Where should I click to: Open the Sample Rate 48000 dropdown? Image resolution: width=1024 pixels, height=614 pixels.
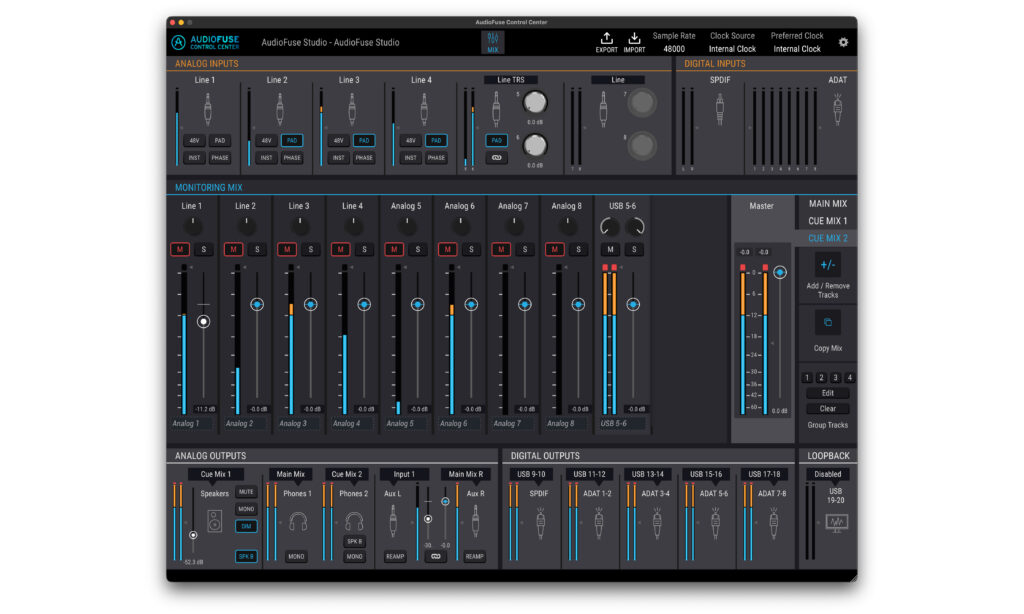click(674, 49)
